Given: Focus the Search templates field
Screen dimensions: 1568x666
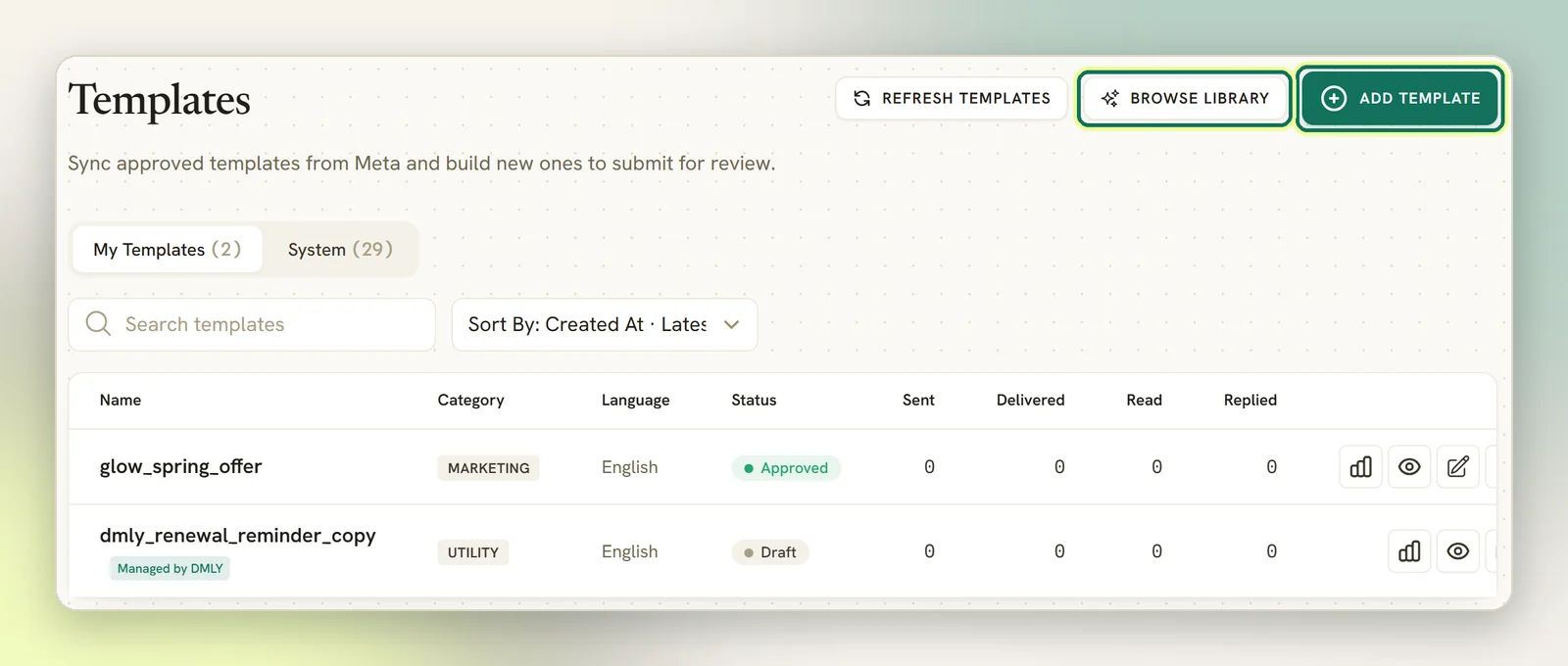Looking at the screenshot, I should coord(252,324).
